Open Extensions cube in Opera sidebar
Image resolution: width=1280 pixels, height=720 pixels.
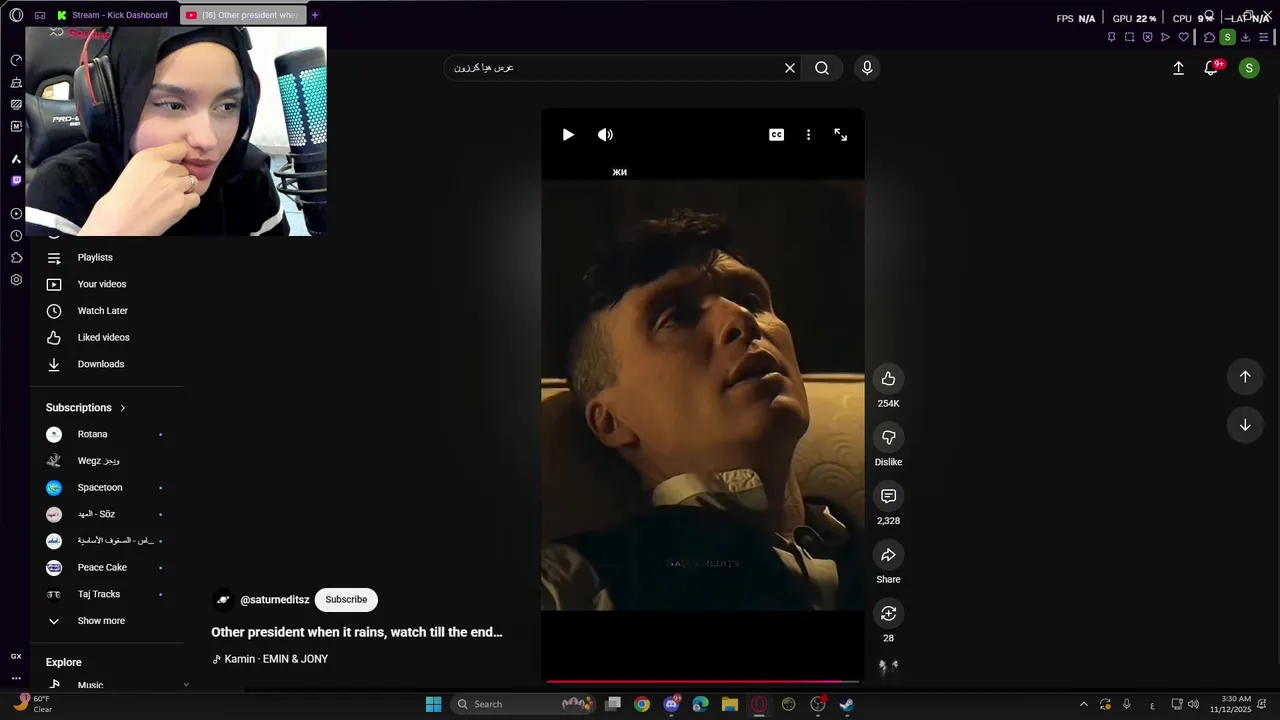pyautogui.click(x=16, y=258)
